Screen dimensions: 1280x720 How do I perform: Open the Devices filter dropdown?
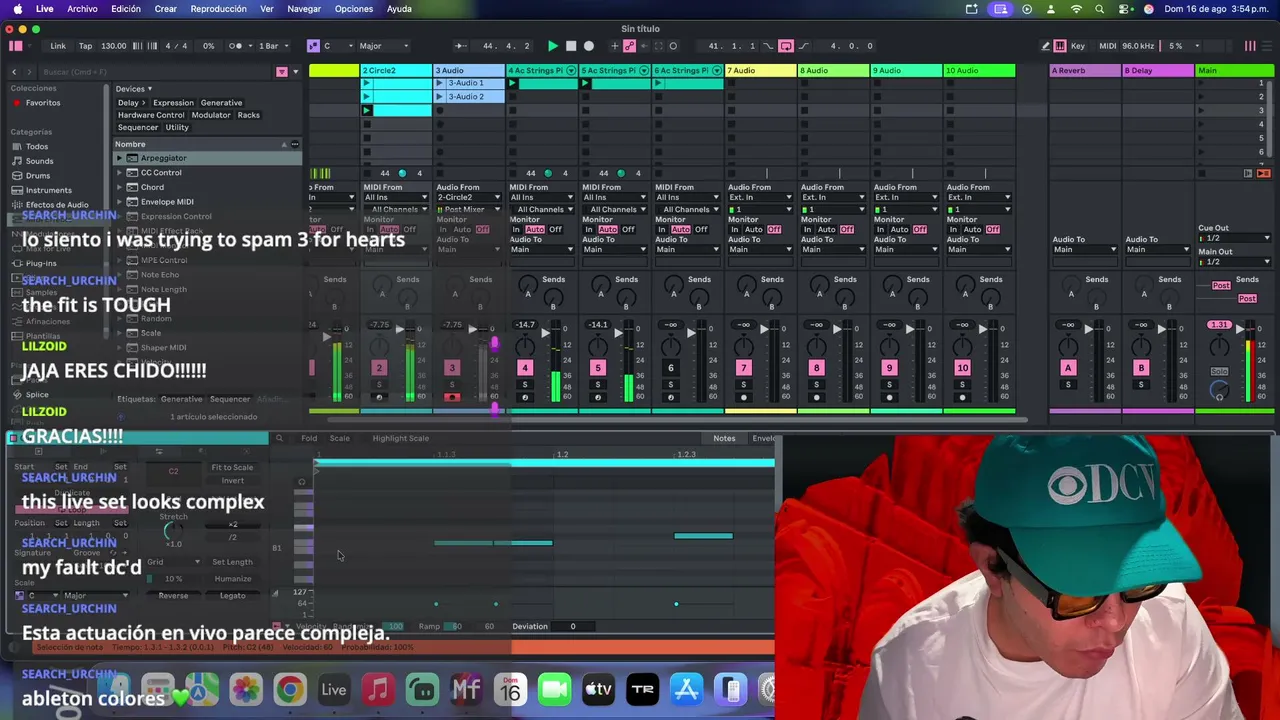(x=133, y=89)
